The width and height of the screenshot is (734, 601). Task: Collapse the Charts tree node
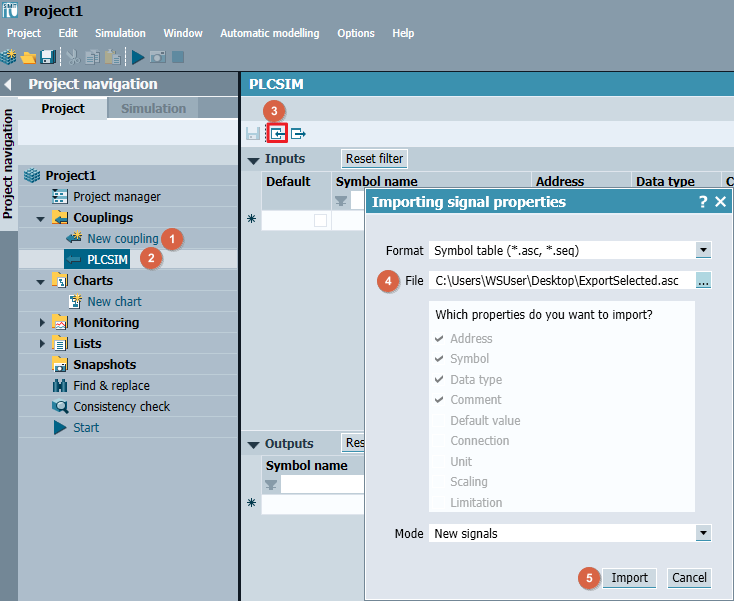[41, 282]
